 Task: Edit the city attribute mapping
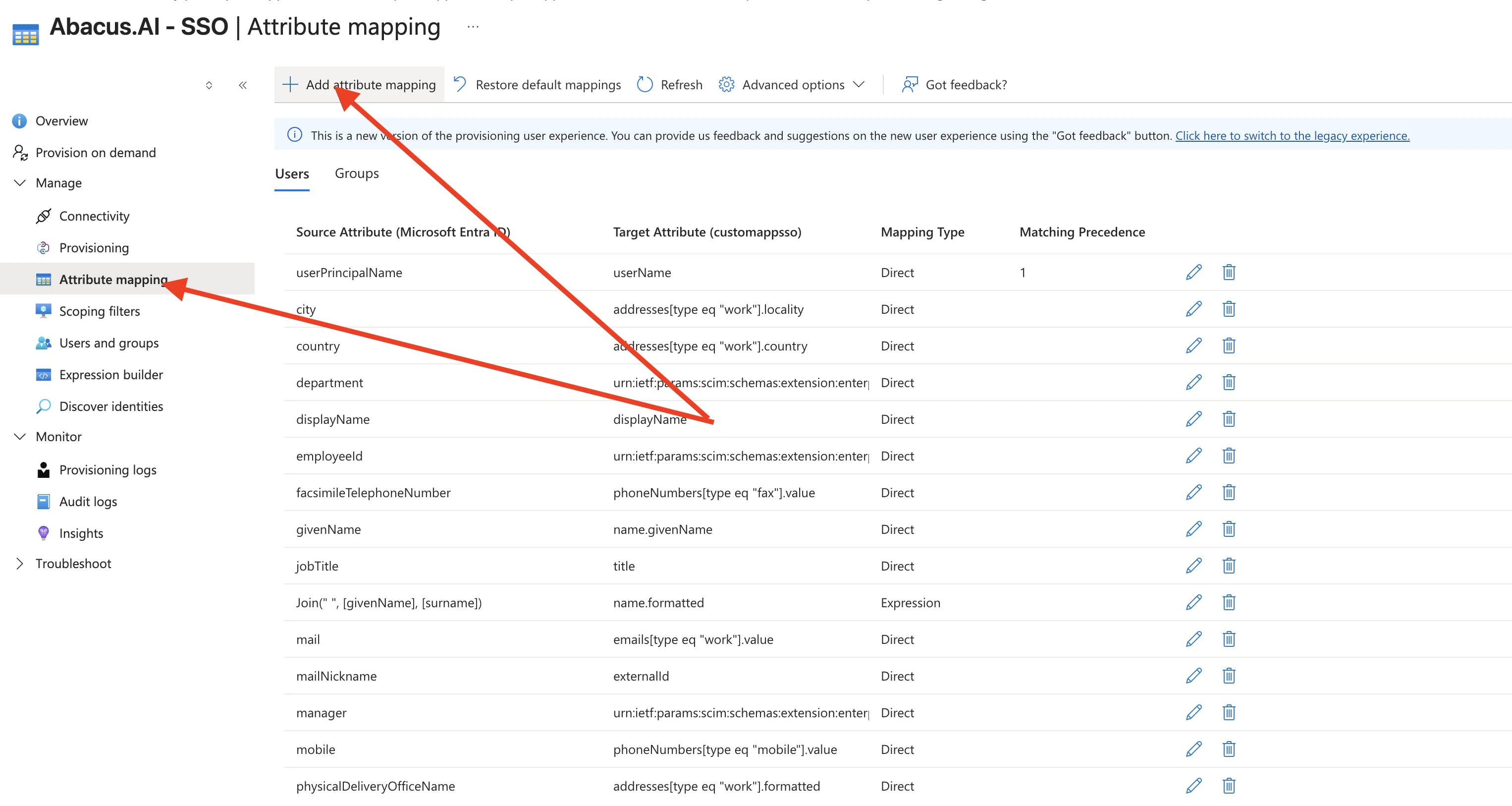1193,309
